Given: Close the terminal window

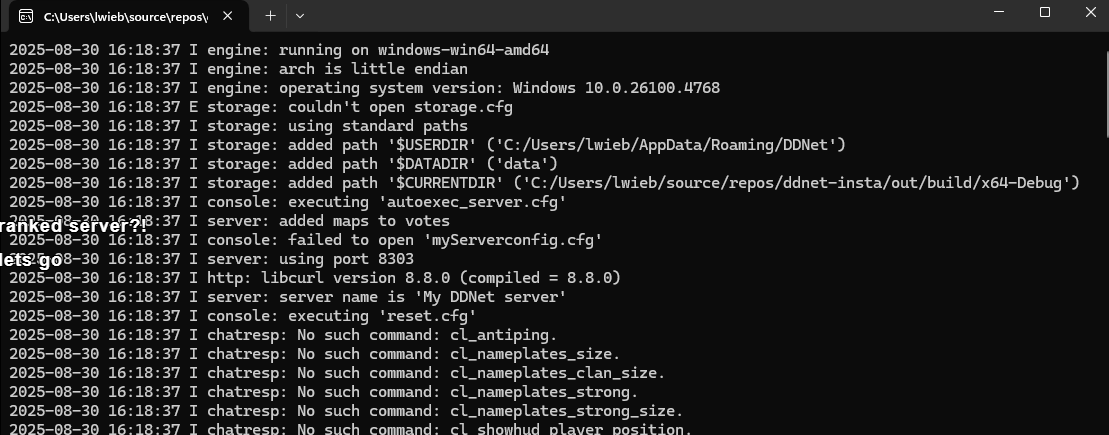Looking at the screenshot, I should (x=1090, y=12).
